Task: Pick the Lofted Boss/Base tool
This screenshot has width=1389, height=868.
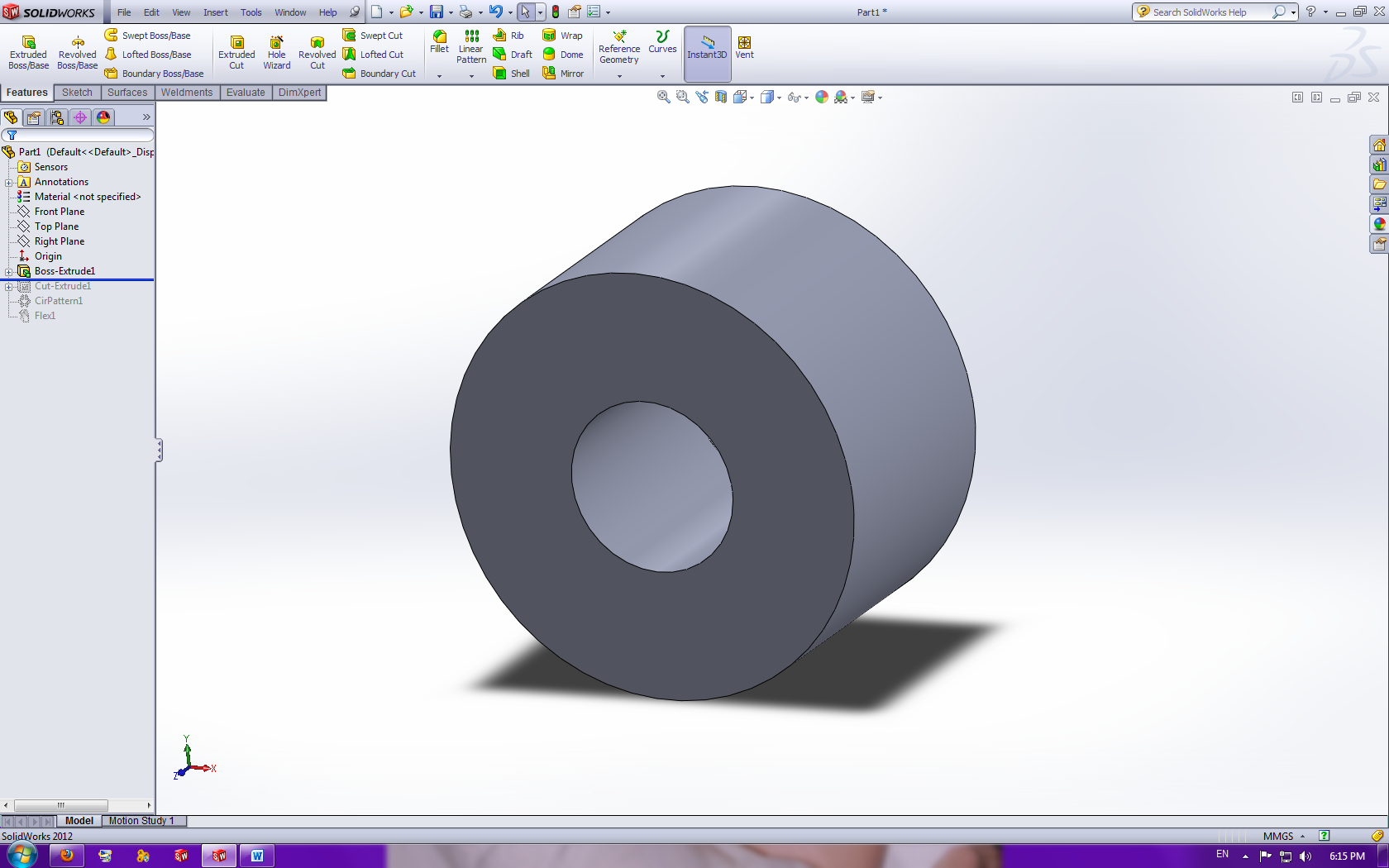Action: tap(147, 55)
